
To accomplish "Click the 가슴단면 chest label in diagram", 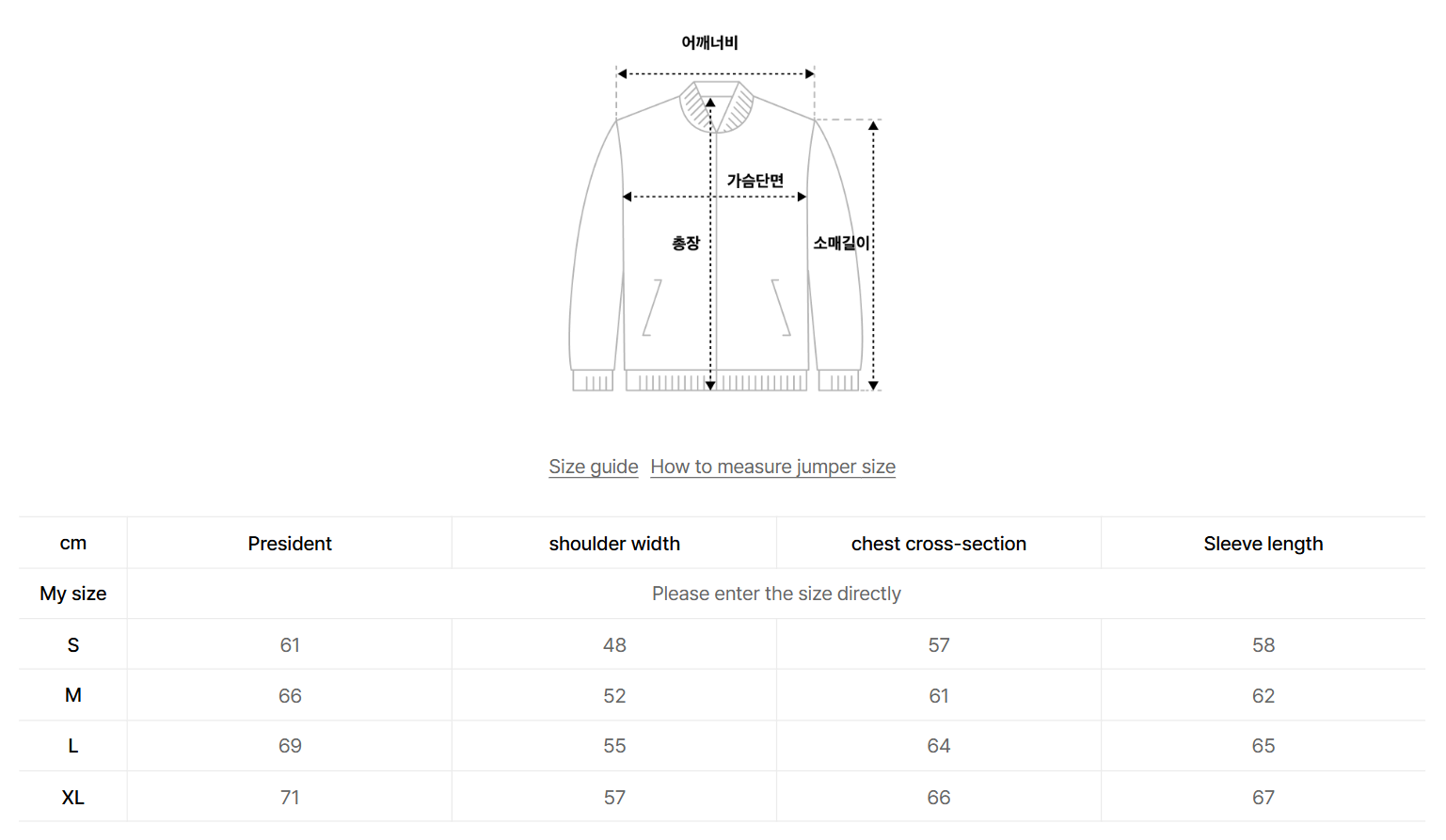I will point(755,181).
